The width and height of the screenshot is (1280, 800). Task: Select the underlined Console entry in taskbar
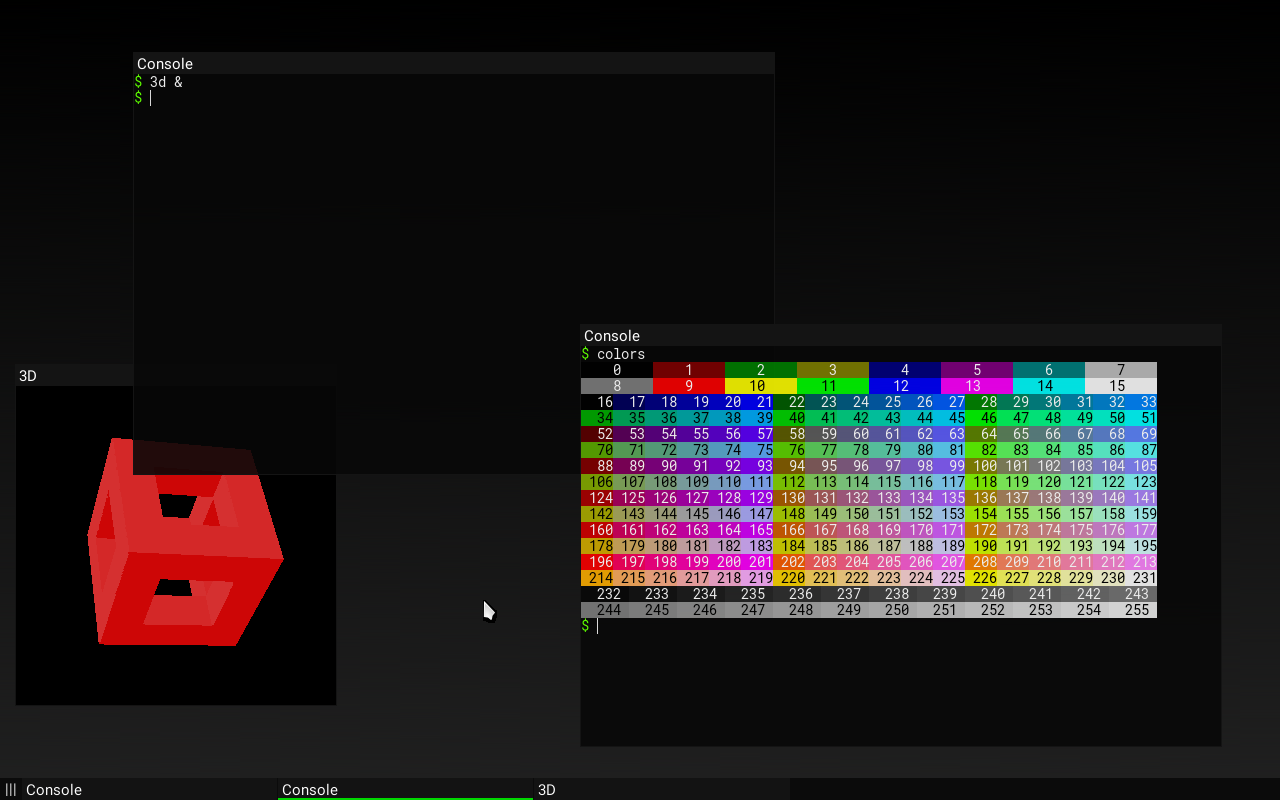(x=310, y=790)
